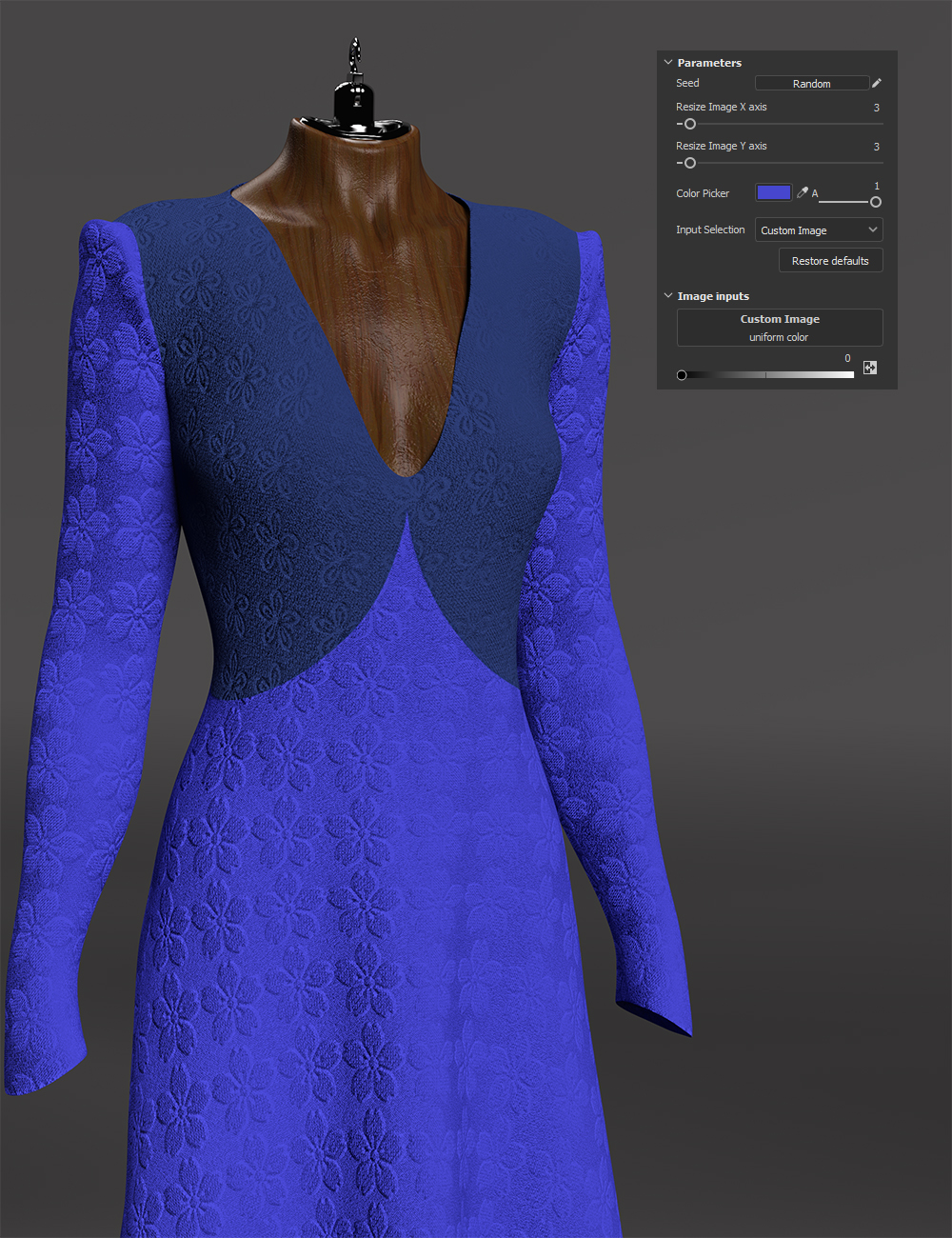This screenshot has height=1238, width=952.
Task: Click the pencil icon next to Seed
Action: point(876,83)
